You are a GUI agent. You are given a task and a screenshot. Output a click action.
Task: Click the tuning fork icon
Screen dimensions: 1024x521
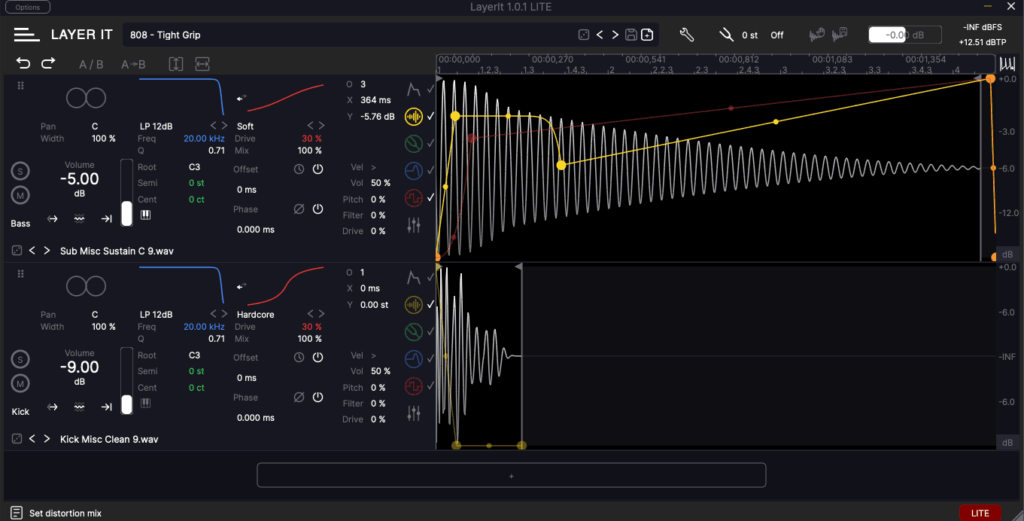point(725,35)
